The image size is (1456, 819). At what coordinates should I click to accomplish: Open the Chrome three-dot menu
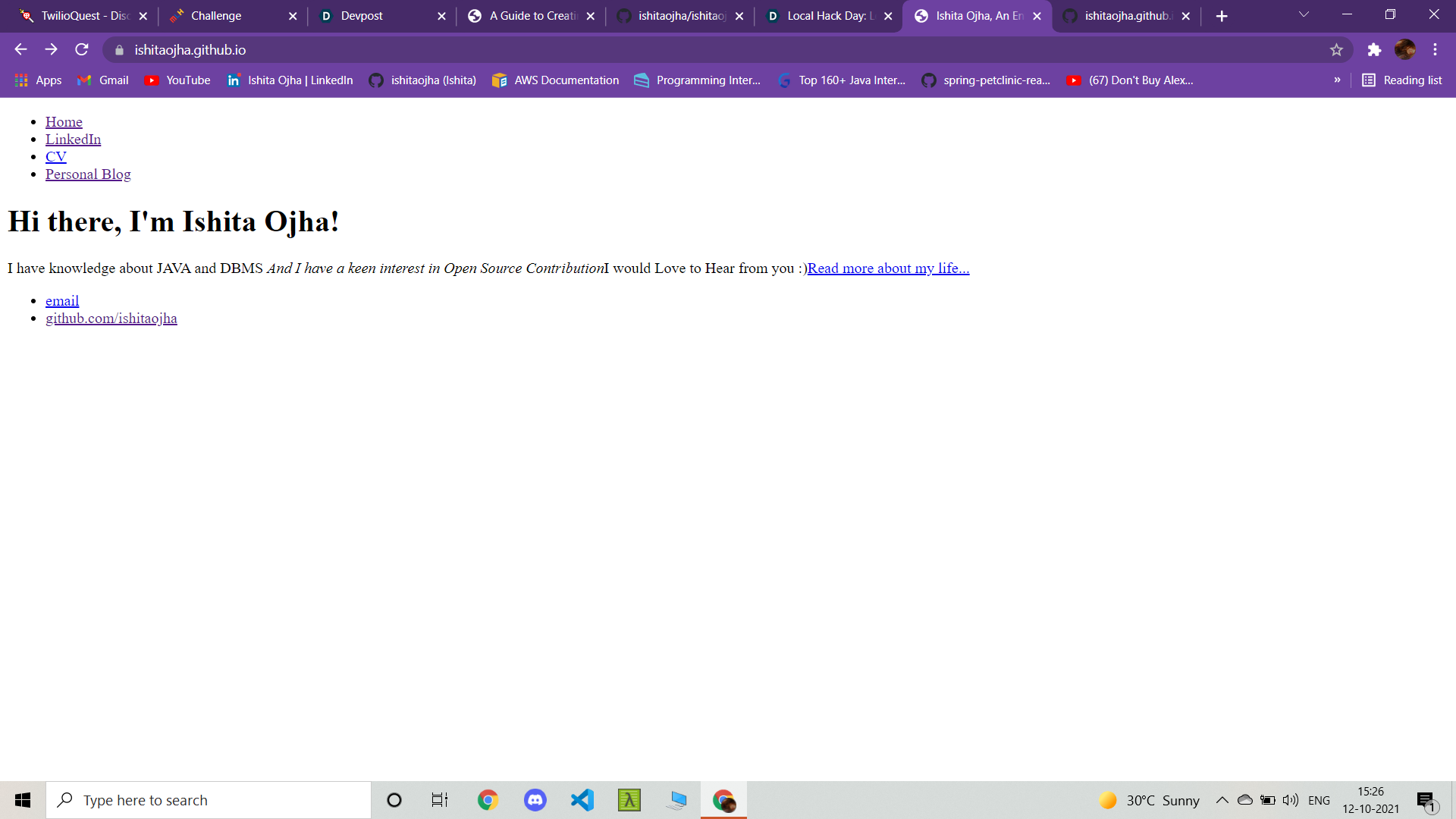pyautogui.click(x=1435, y=50)
